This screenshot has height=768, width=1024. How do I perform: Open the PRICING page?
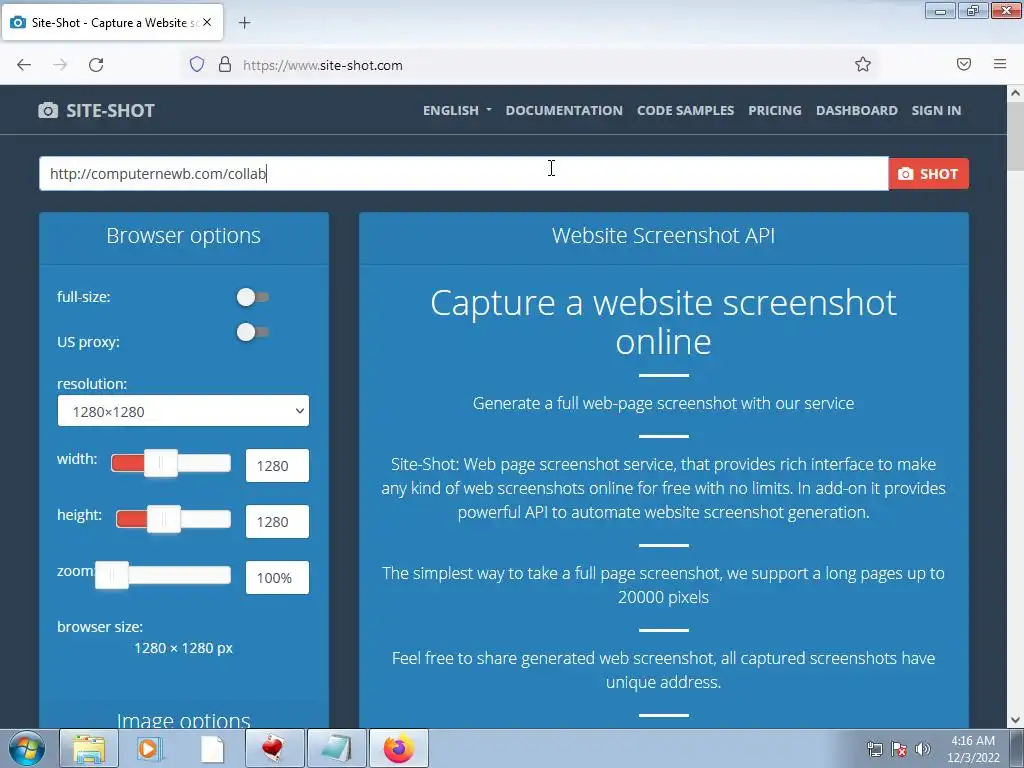775,110
